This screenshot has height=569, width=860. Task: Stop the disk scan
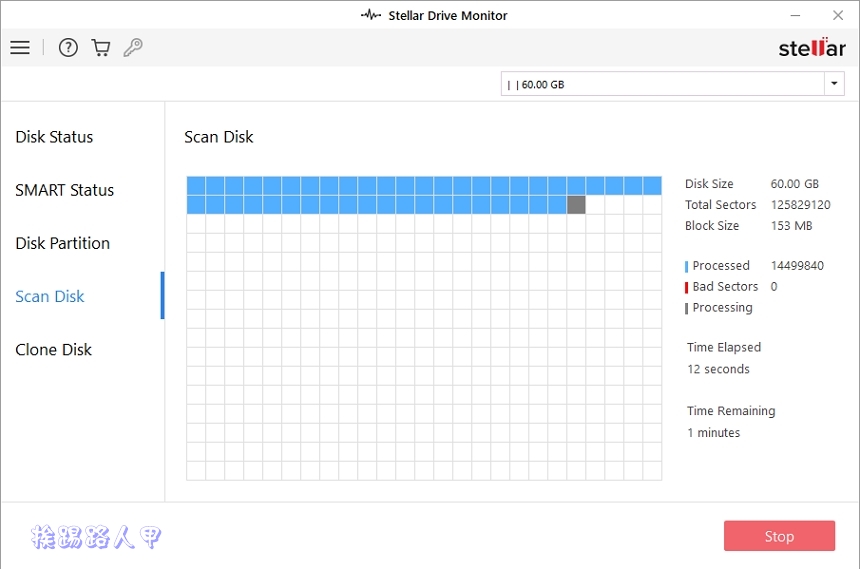pyautogui.click(x=779, y=536)
